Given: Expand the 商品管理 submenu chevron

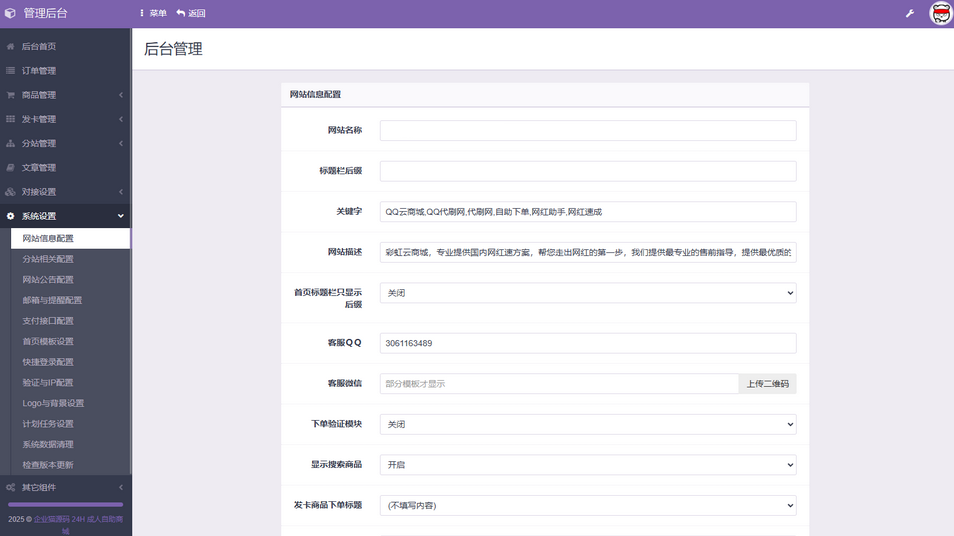Looking at the screenshot, I should [120, 95].
